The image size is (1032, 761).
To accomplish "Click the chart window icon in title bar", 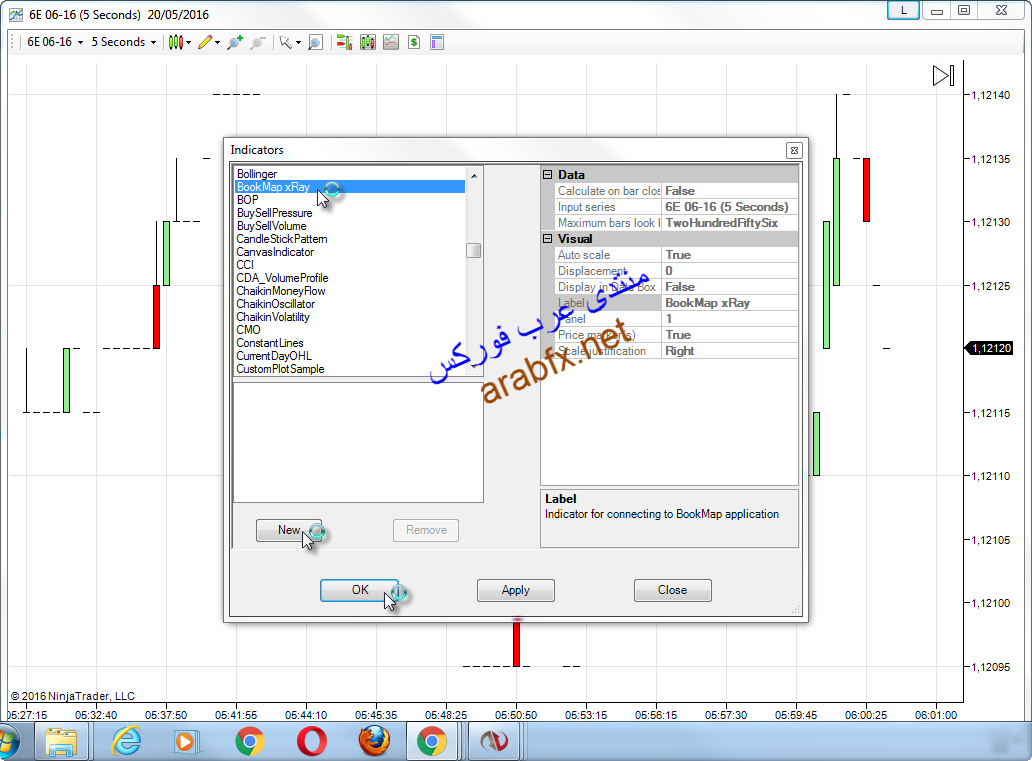I will (x=16, y=14).
